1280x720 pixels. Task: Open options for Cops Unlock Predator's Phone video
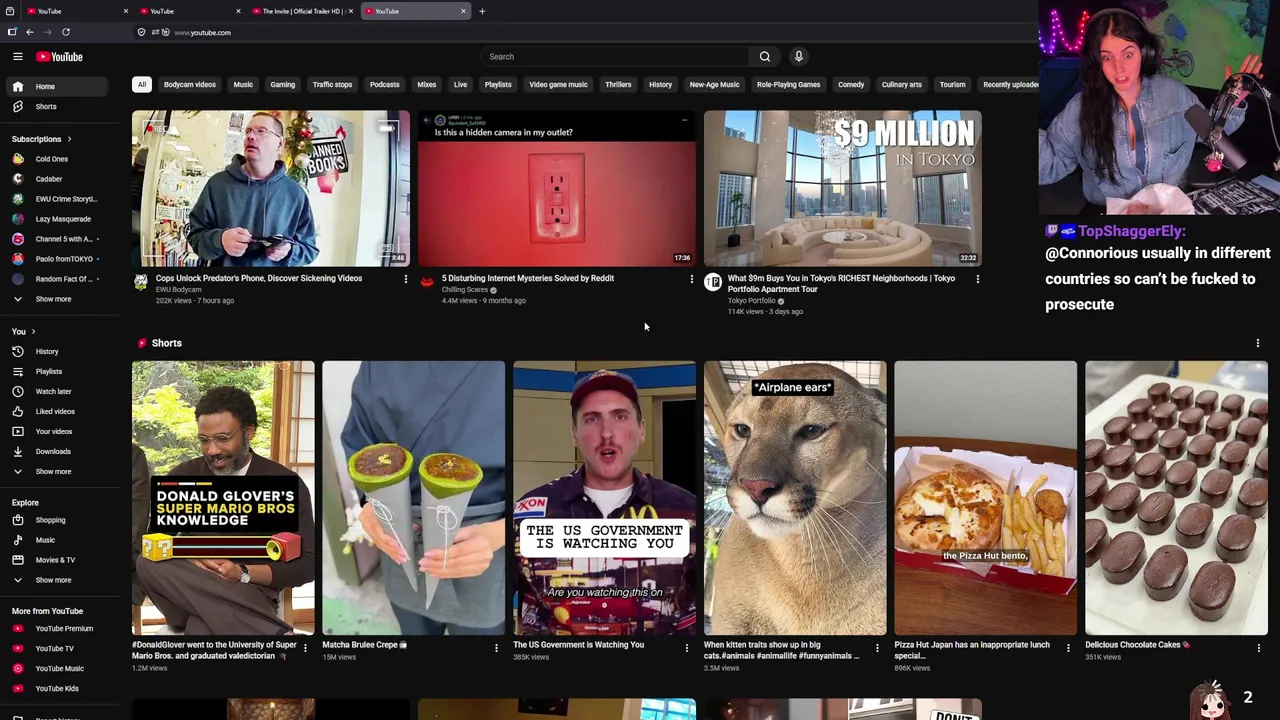pos(405,279)
